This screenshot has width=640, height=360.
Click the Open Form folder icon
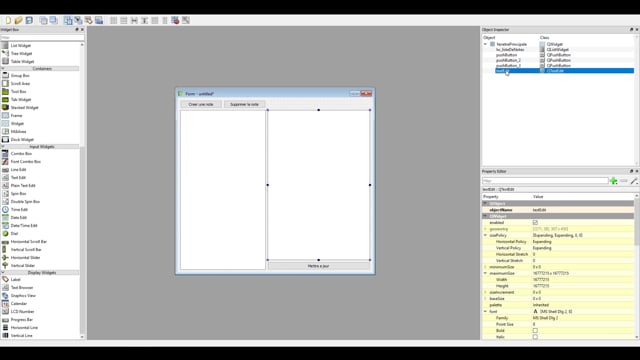pos(18,20)
